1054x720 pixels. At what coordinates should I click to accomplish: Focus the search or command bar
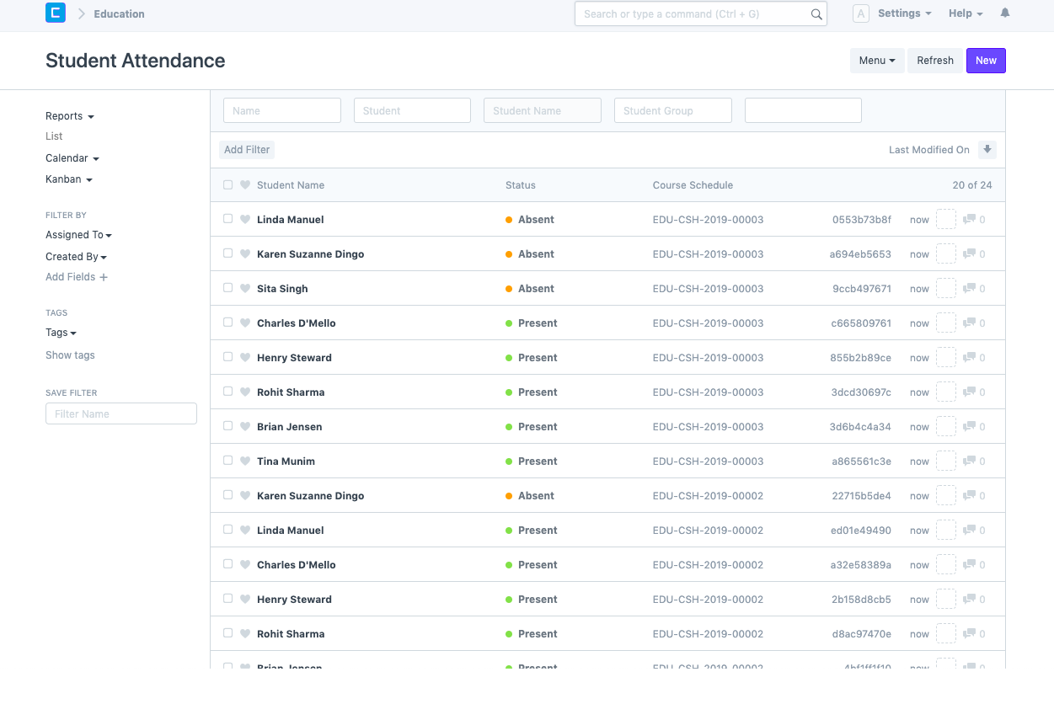(x=700, y=14)
